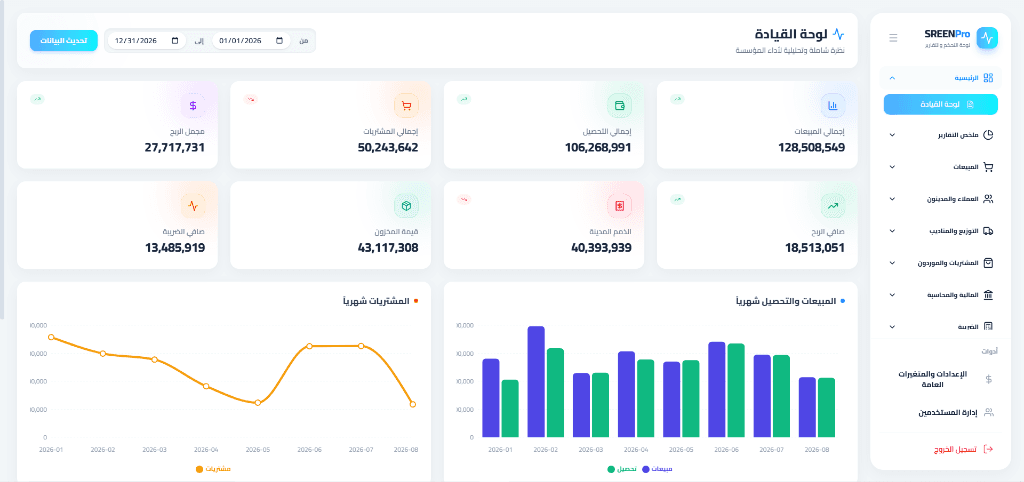Image resolution: width=1024 pixels, height=482 pixels.
Task: Toggle the مشتريات orange legend swatch
Action: pyautogui.click(x=200, y=469)
